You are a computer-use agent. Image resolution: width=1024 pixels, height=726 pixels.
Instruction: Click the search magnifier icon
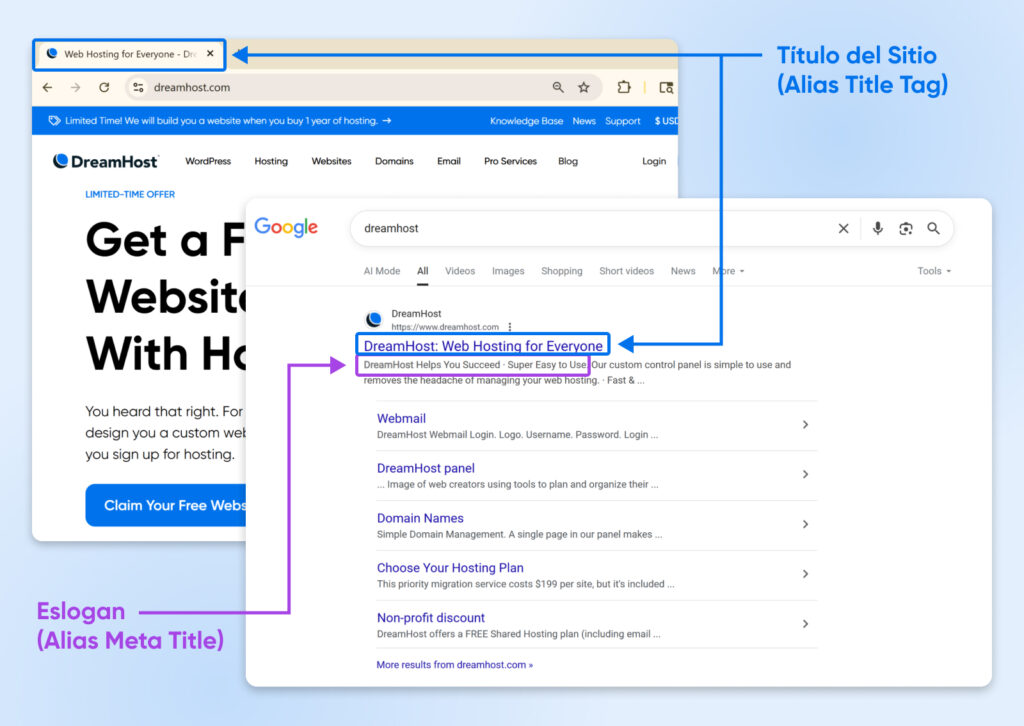(933, 228)
